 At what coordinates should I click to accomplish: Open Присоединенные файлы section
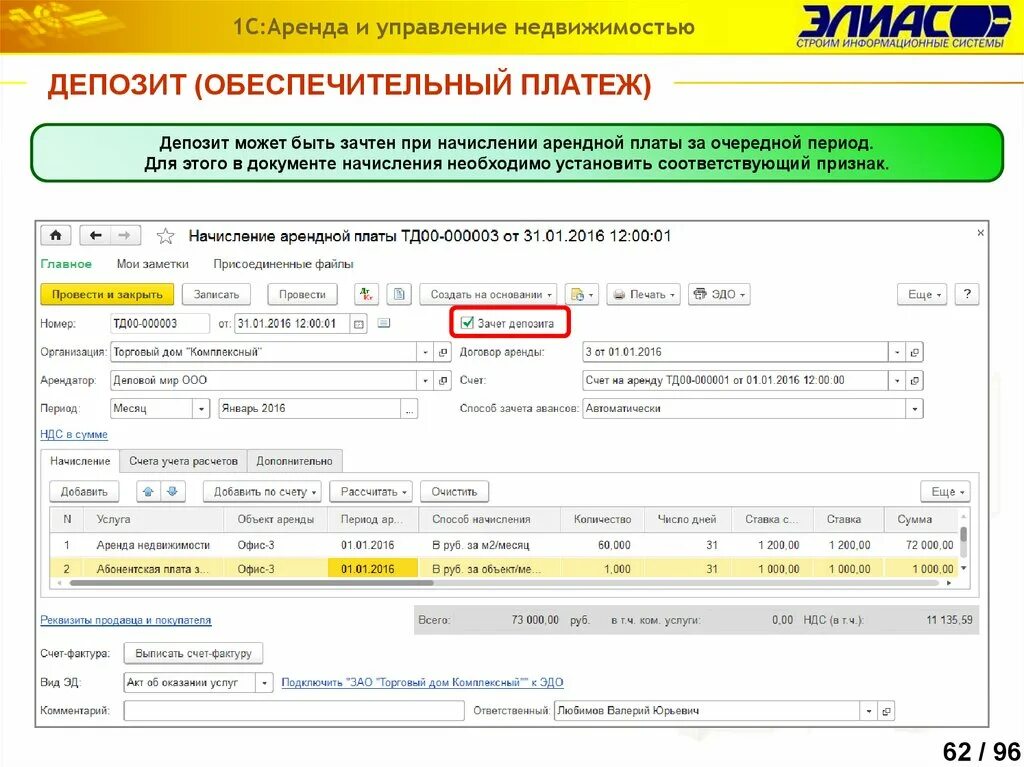283,264
